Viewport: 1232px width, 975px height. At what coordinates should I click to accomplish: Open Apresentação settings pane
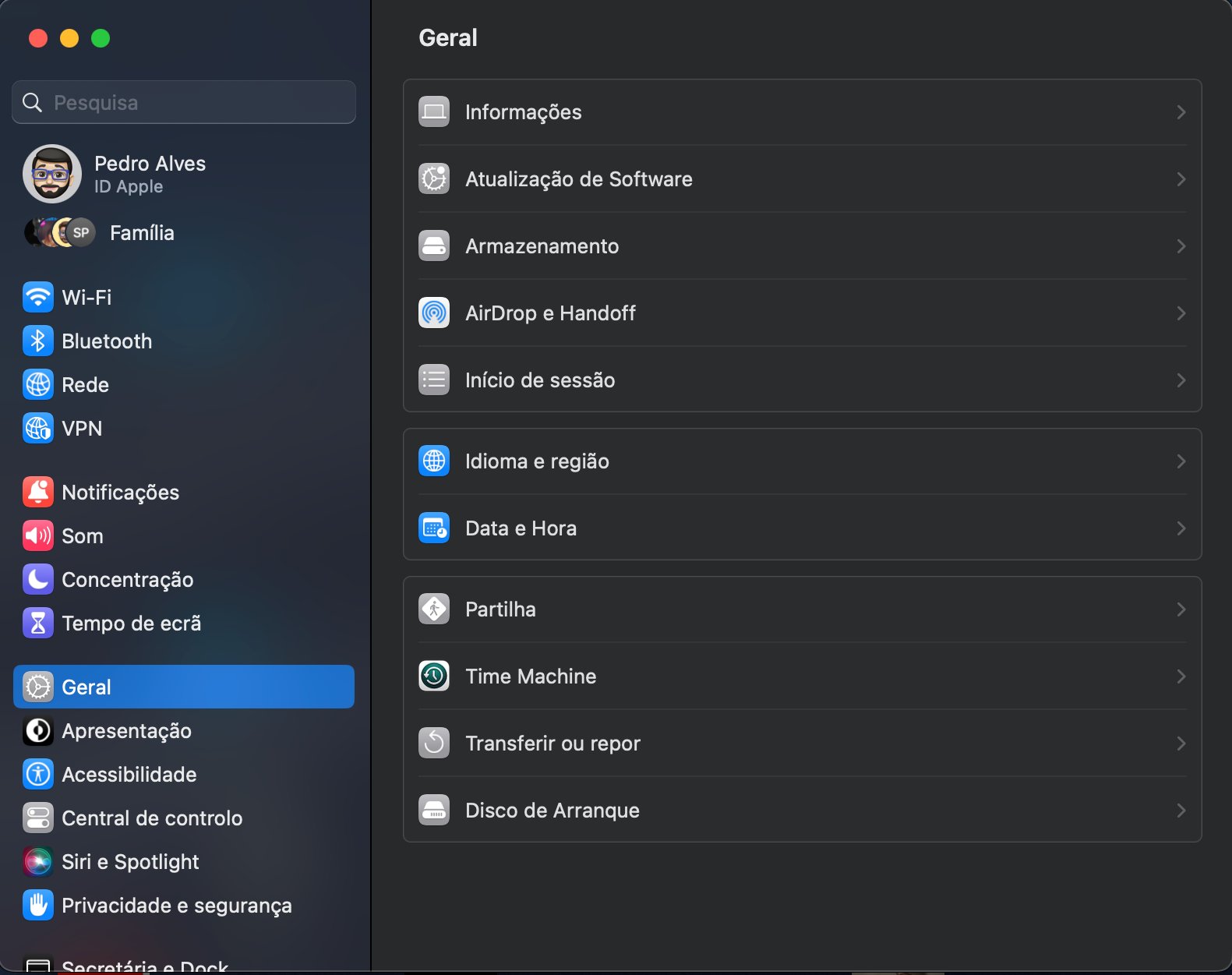tap(184, 730)
